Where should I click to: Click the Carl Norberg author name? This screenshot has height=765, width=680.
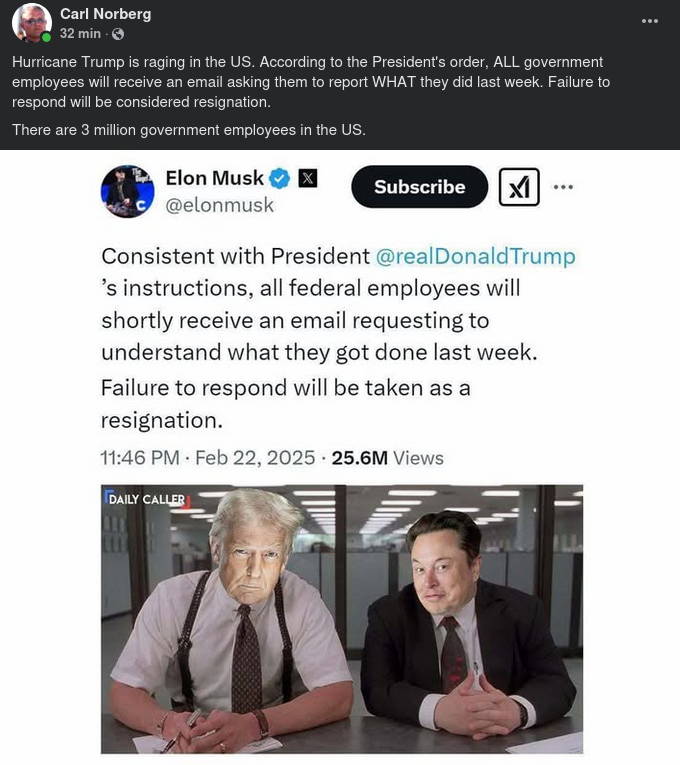[107, 13]
